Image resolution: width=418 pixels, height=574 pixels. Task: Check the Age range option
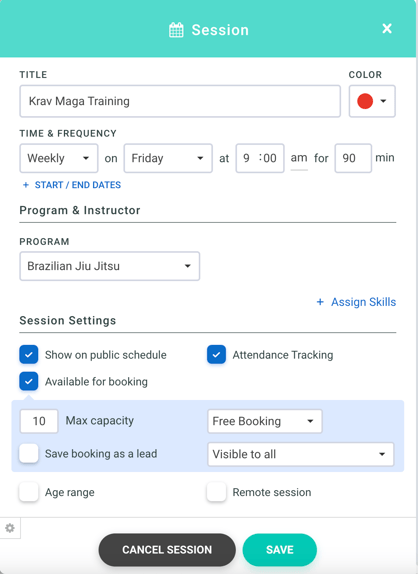(29, 492)
